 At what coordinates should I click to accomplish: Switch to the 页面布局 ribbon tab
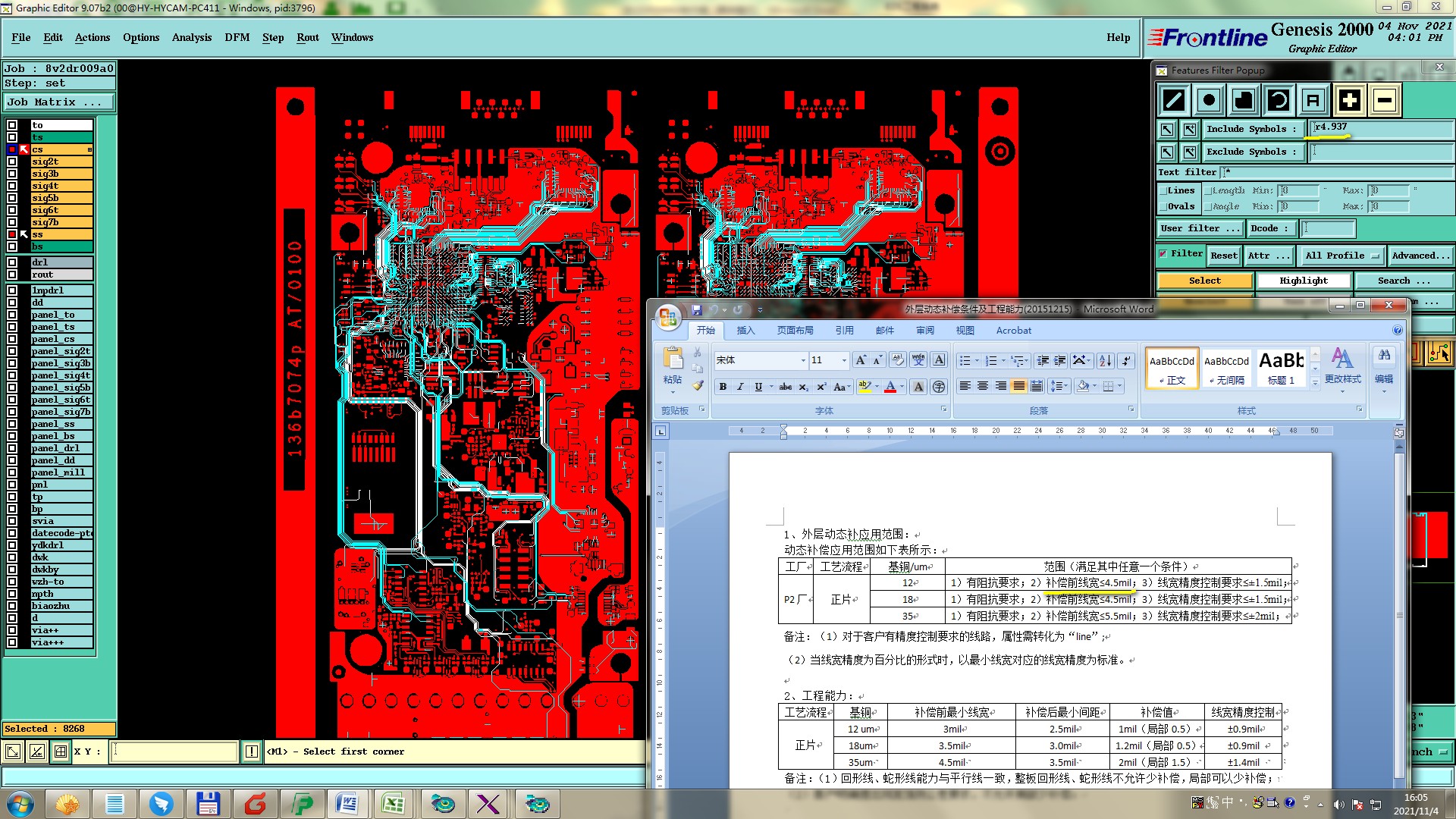pyautogui.click(x=795, y=331)
